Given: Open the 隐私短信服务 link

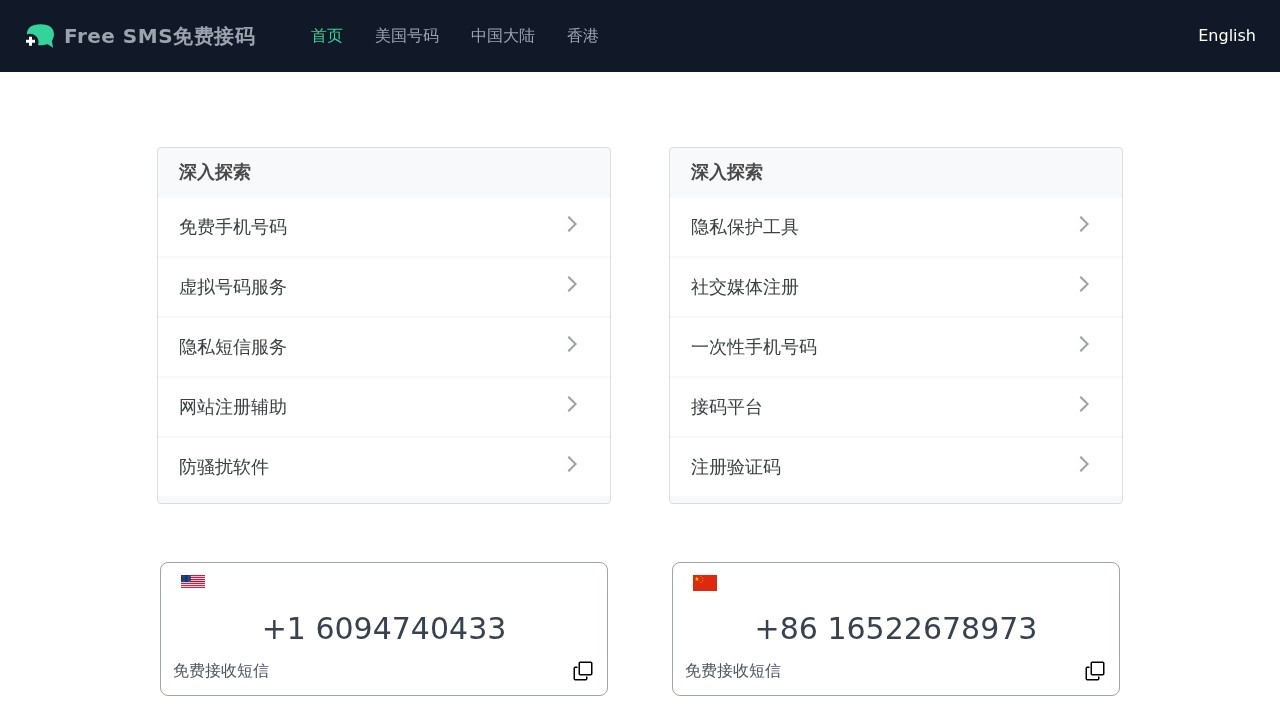Looking at the screenshot, I should tap(233, 347).
